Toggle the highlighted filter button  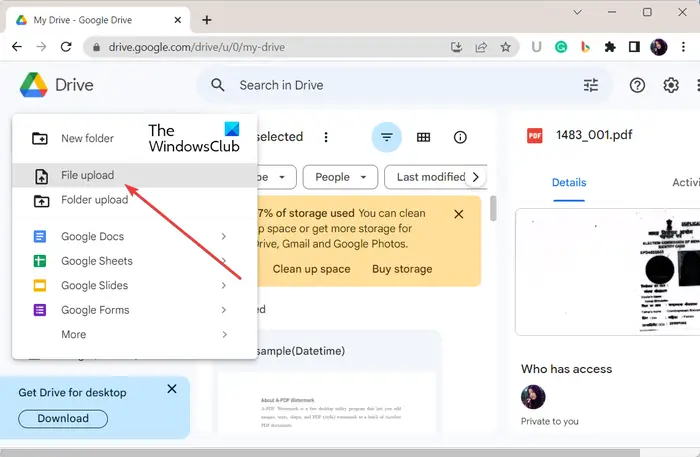386,137
